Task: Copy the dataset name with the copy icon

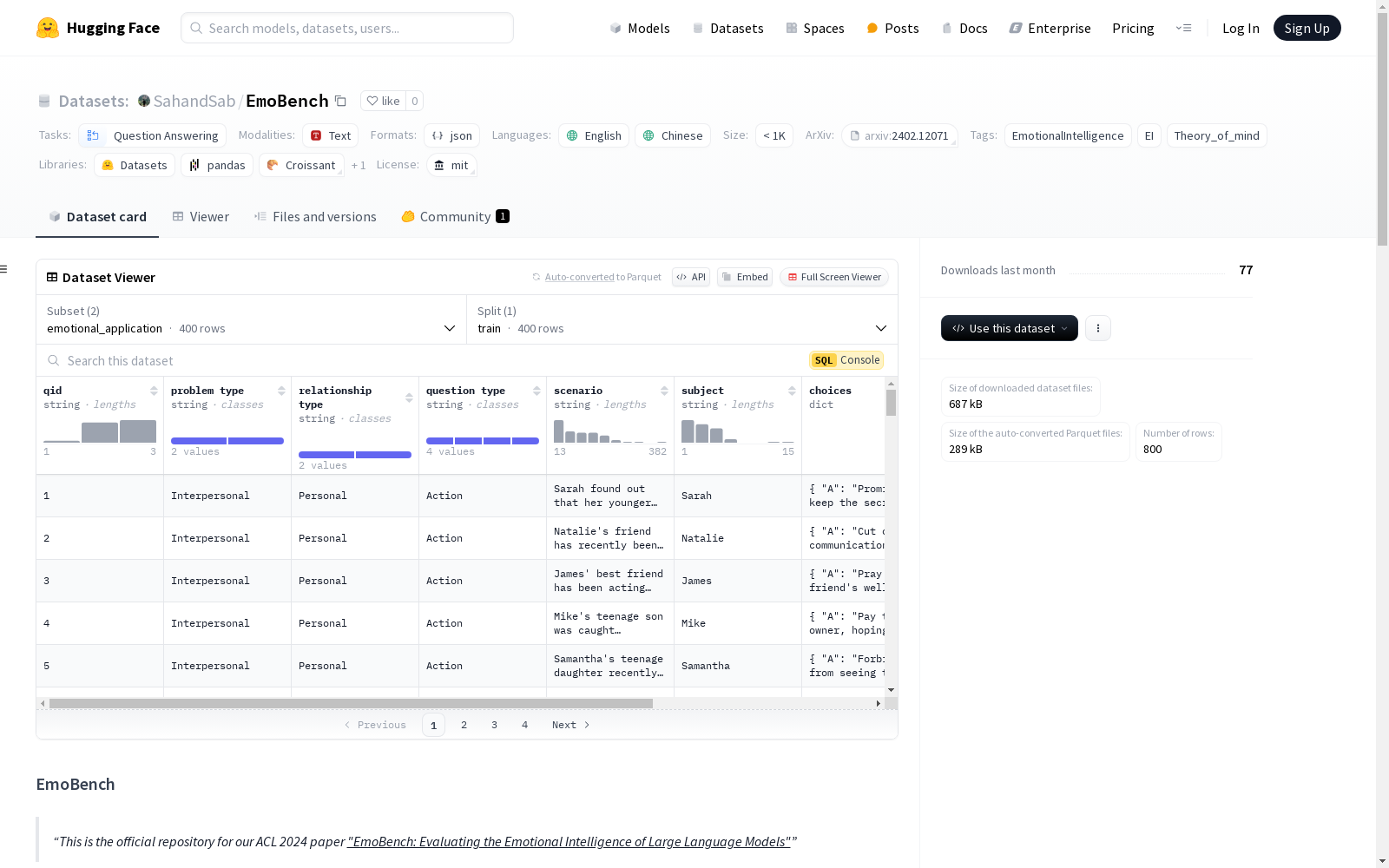Action: tap(341, 102)
